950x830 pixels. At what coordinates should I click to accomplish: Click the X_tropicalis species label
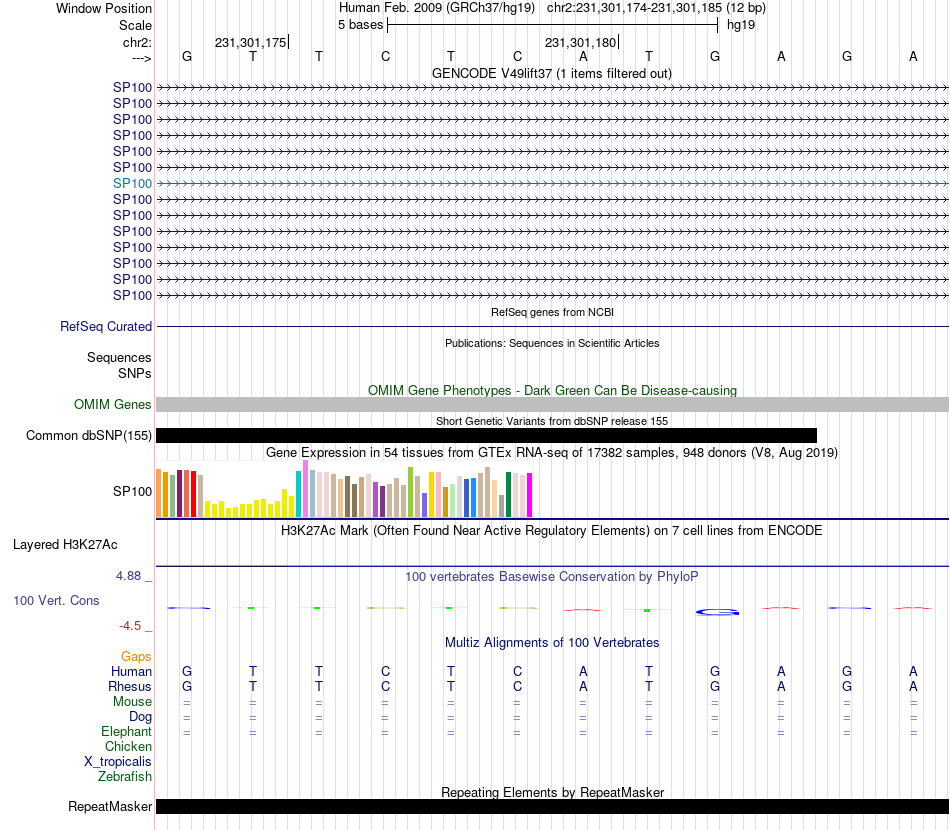coord(118,762)
